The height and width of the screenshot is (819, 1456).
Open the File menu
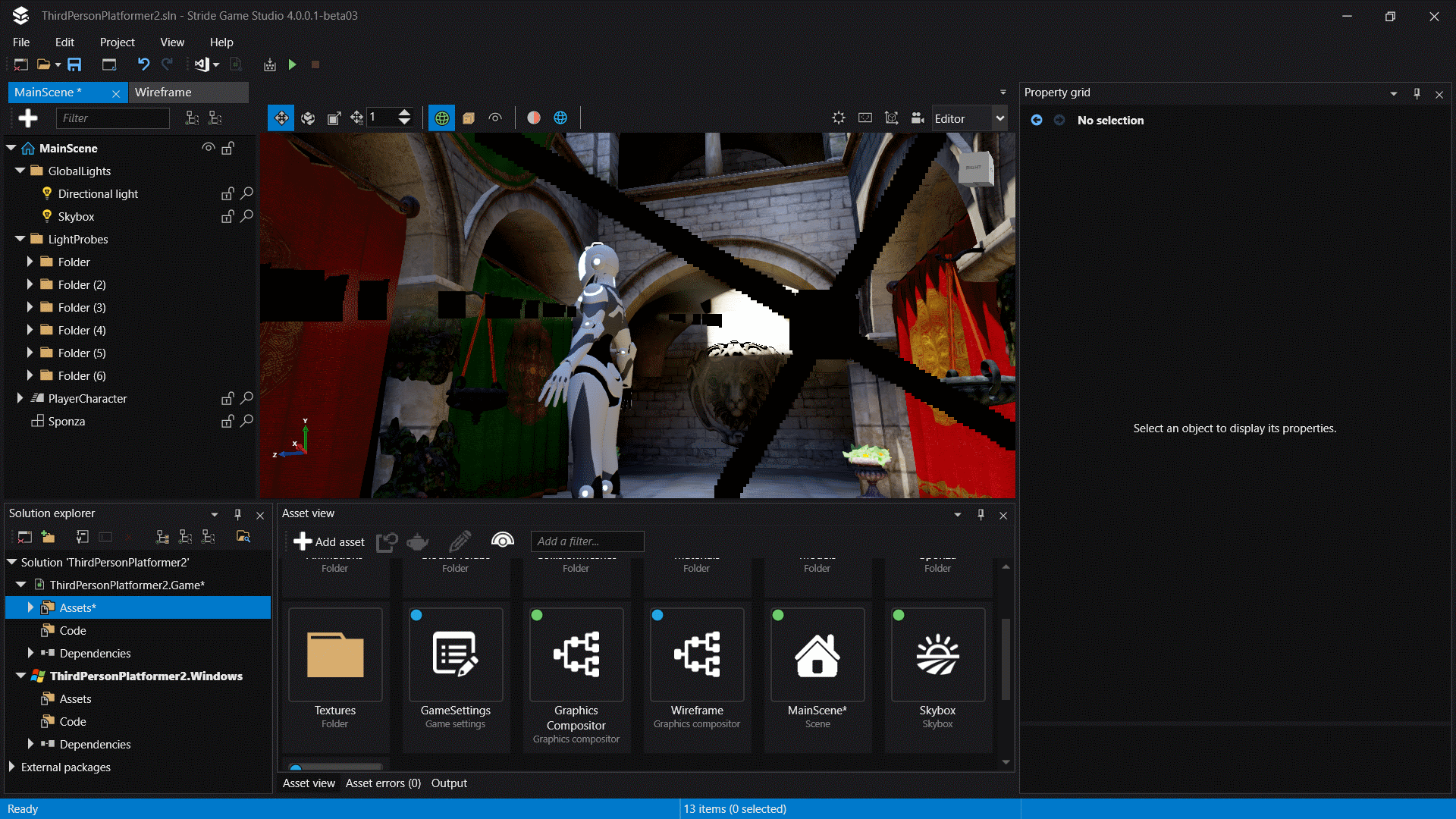[x=21, y=42]
